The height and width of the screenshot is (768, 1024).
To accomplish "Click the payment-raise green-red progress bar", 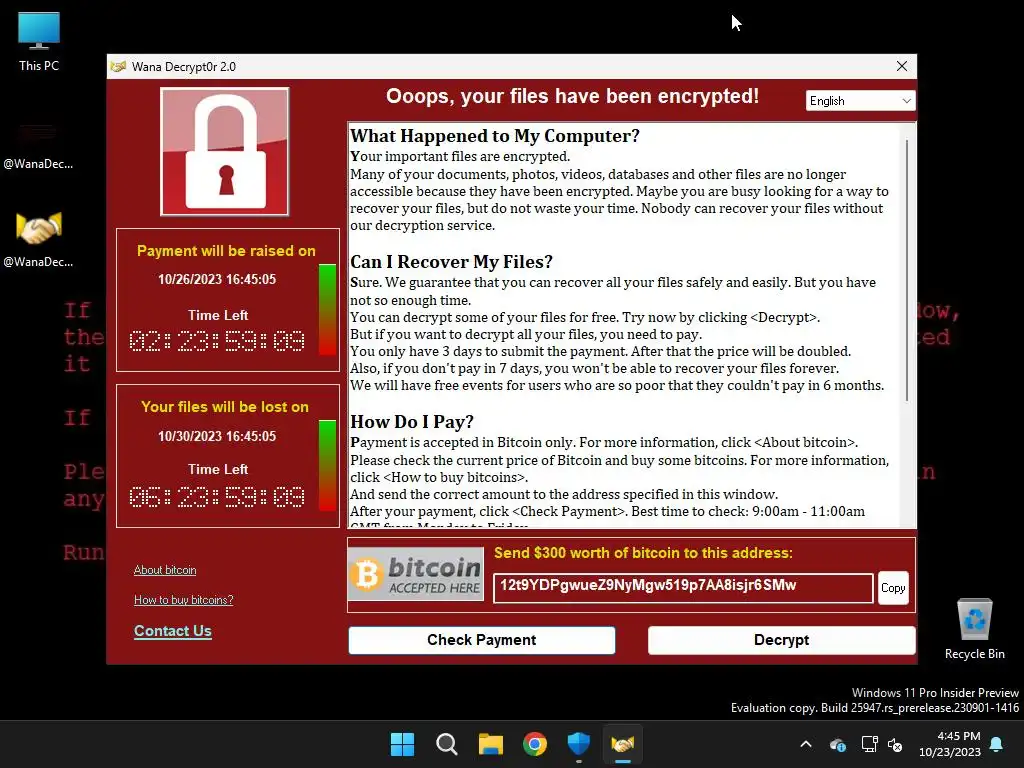I will click(327, 310).
